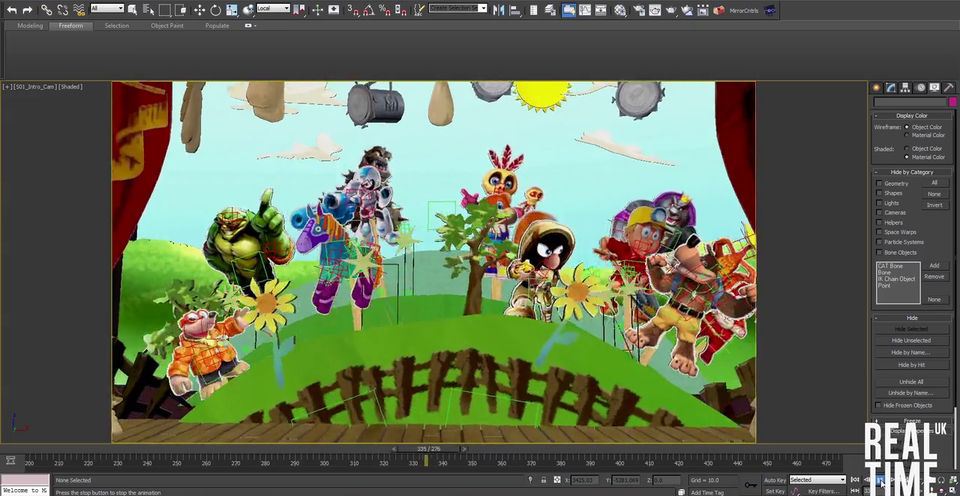Open the Utilities hammer panel icon
This screenshot has height=496, width=960.
tap(949, 88)
